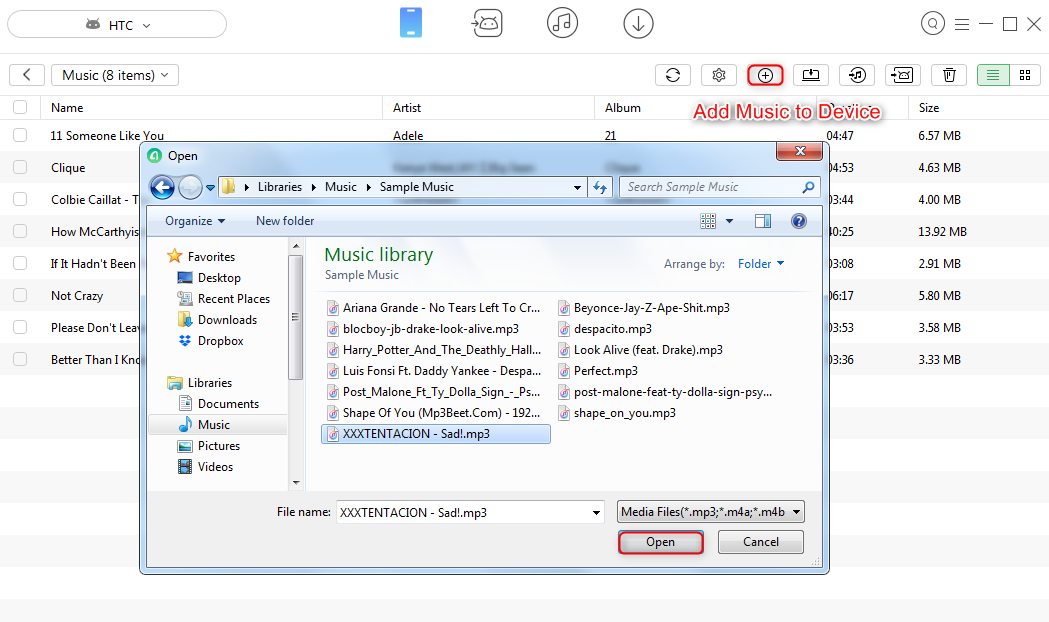The image size is (1049, 622).
Task: Switch to grid view
Action: pos(1025,75)
